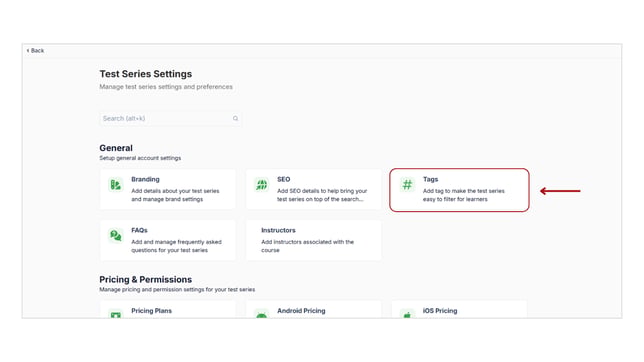Open the Branding settings card

(x=168, y=189)
